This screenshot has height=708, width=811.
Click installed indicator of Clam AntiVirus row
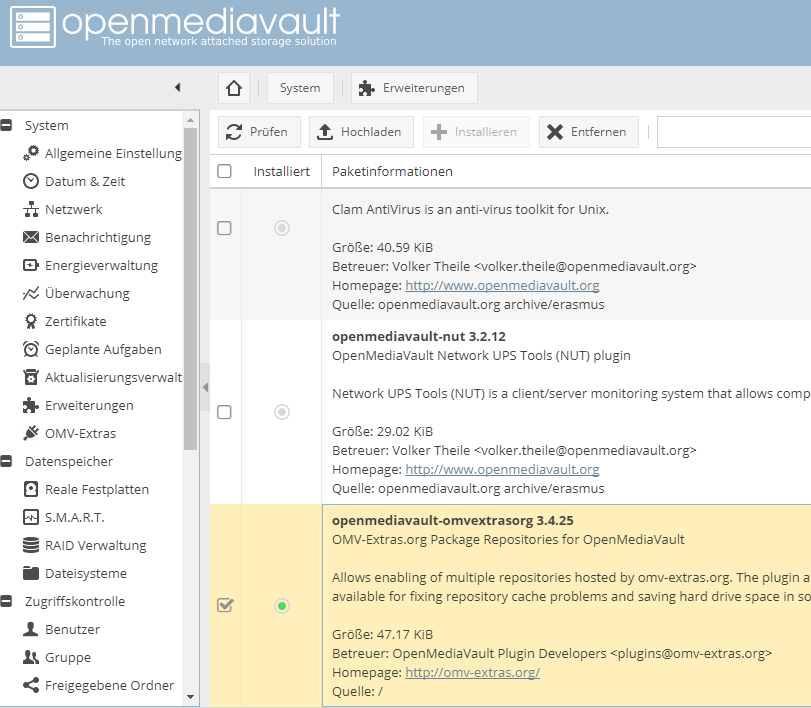tap(282, 228)
